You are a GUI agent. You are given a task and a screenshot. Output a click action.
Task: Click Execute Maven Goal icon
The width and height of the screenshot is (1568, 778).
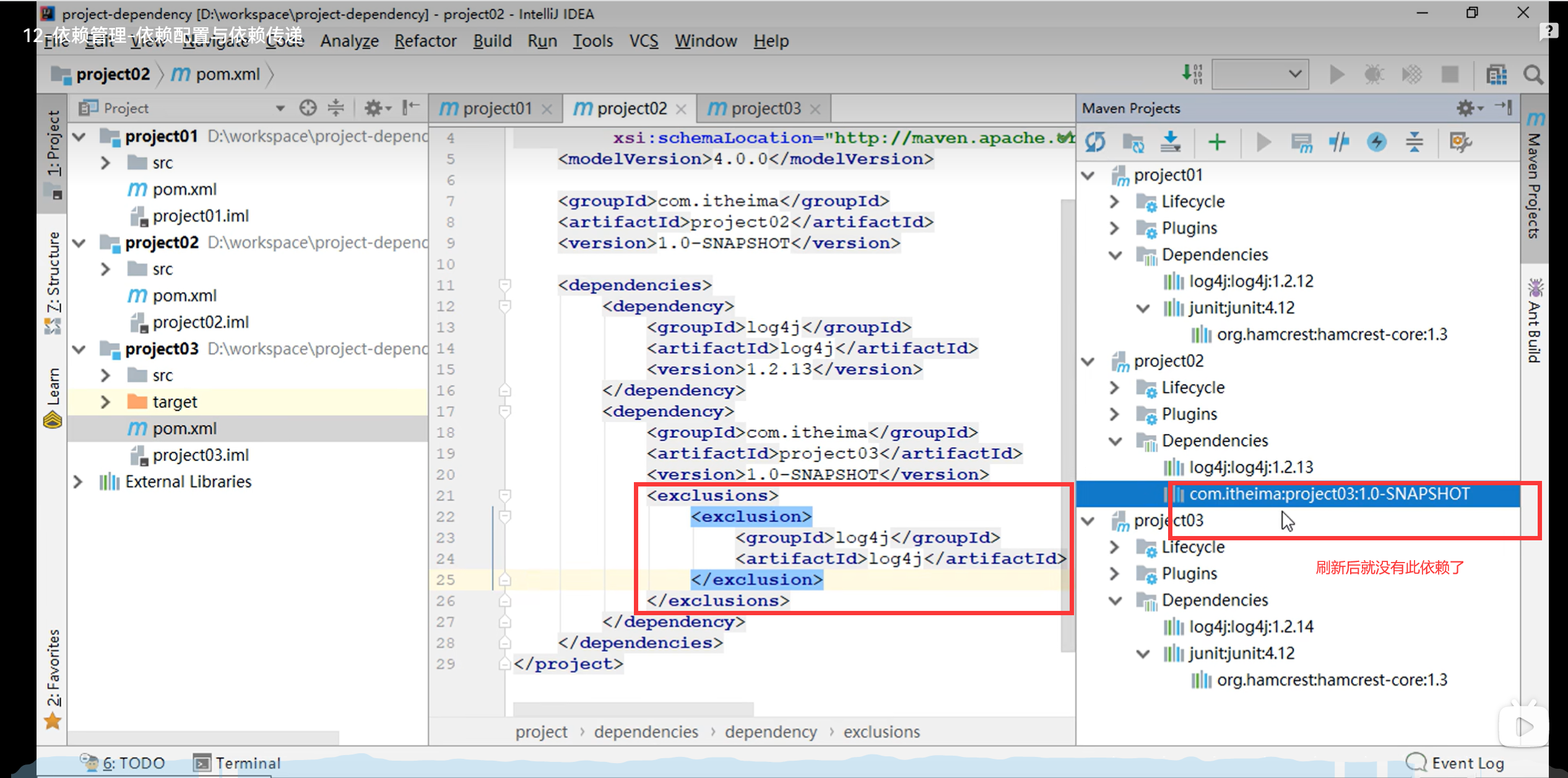tap(1302, 142)
